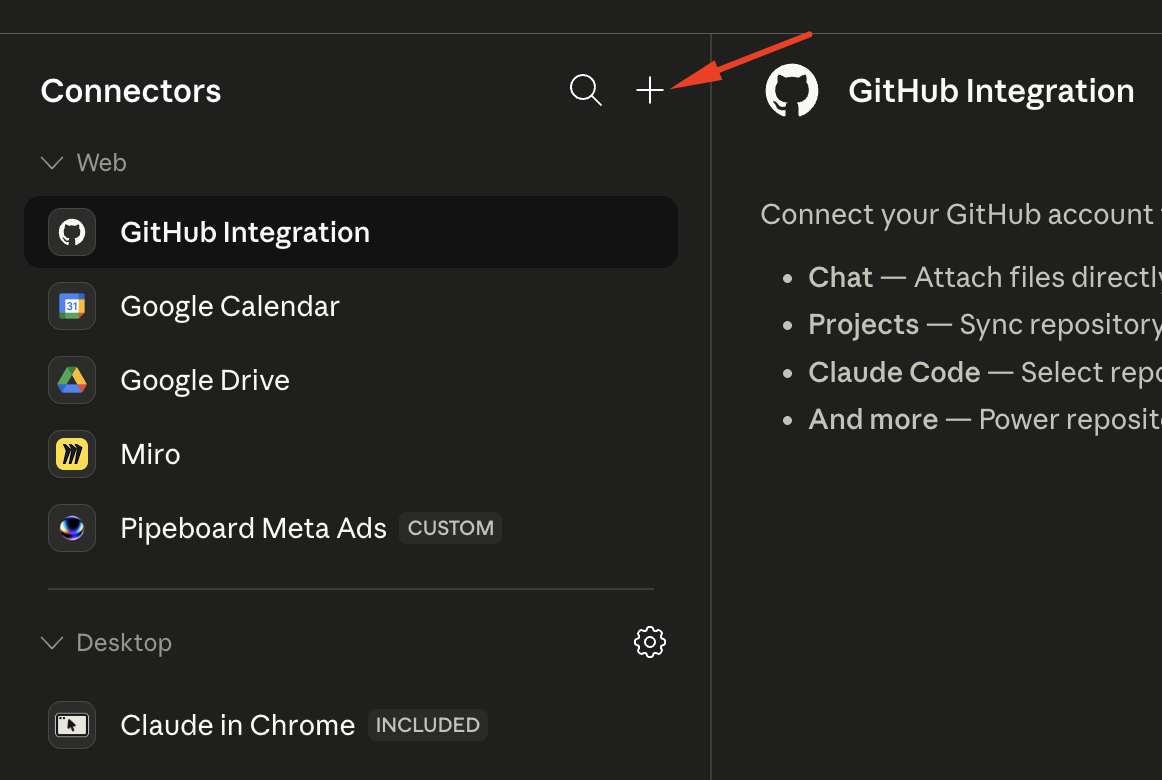The image size is (1162, 780).
Task: Click the Miro icon
Action: click(x=72, y=454)
